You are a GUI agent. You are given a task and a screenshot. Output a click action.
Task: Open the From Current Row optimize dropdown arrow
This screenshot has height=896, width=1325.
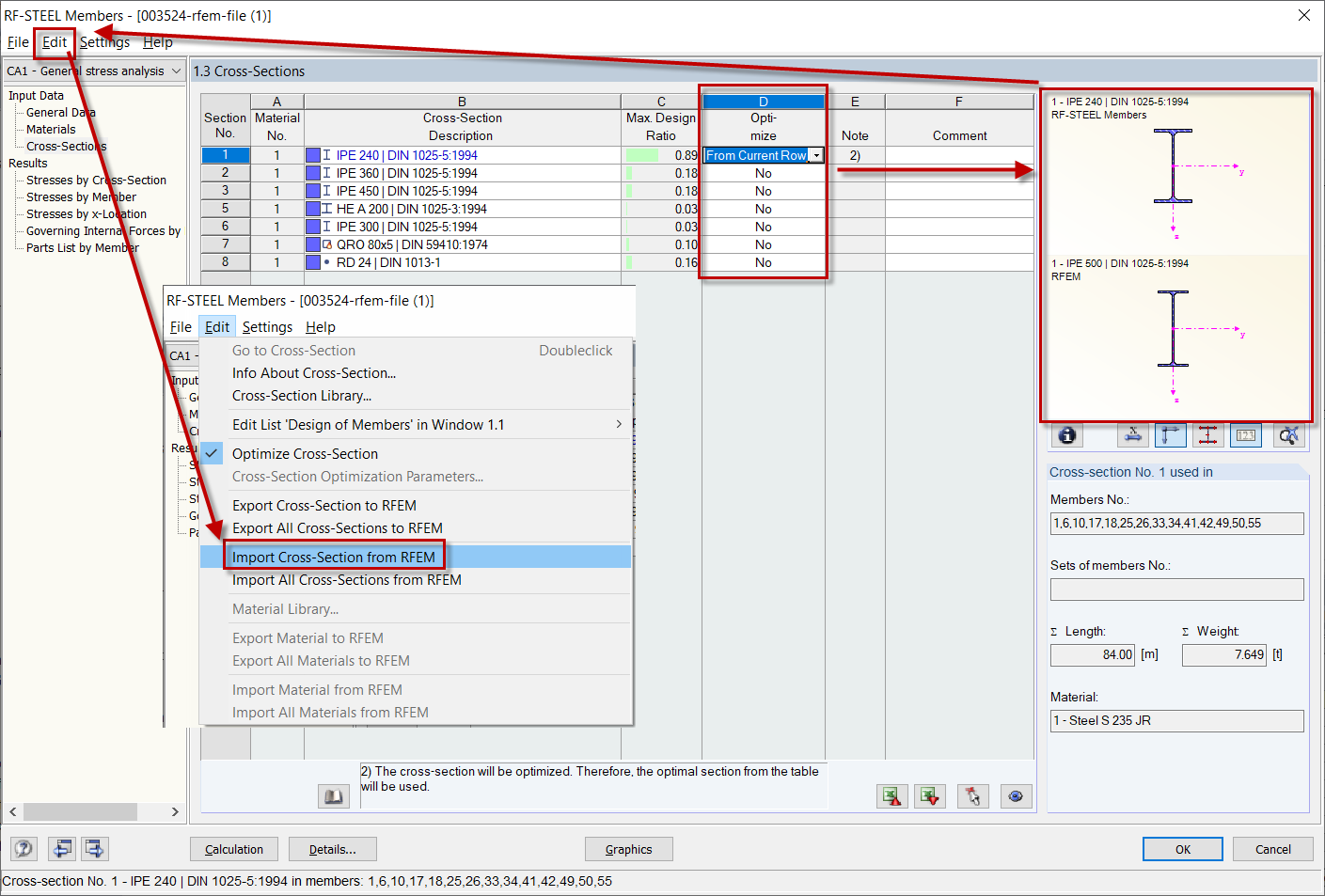(816, 156)
